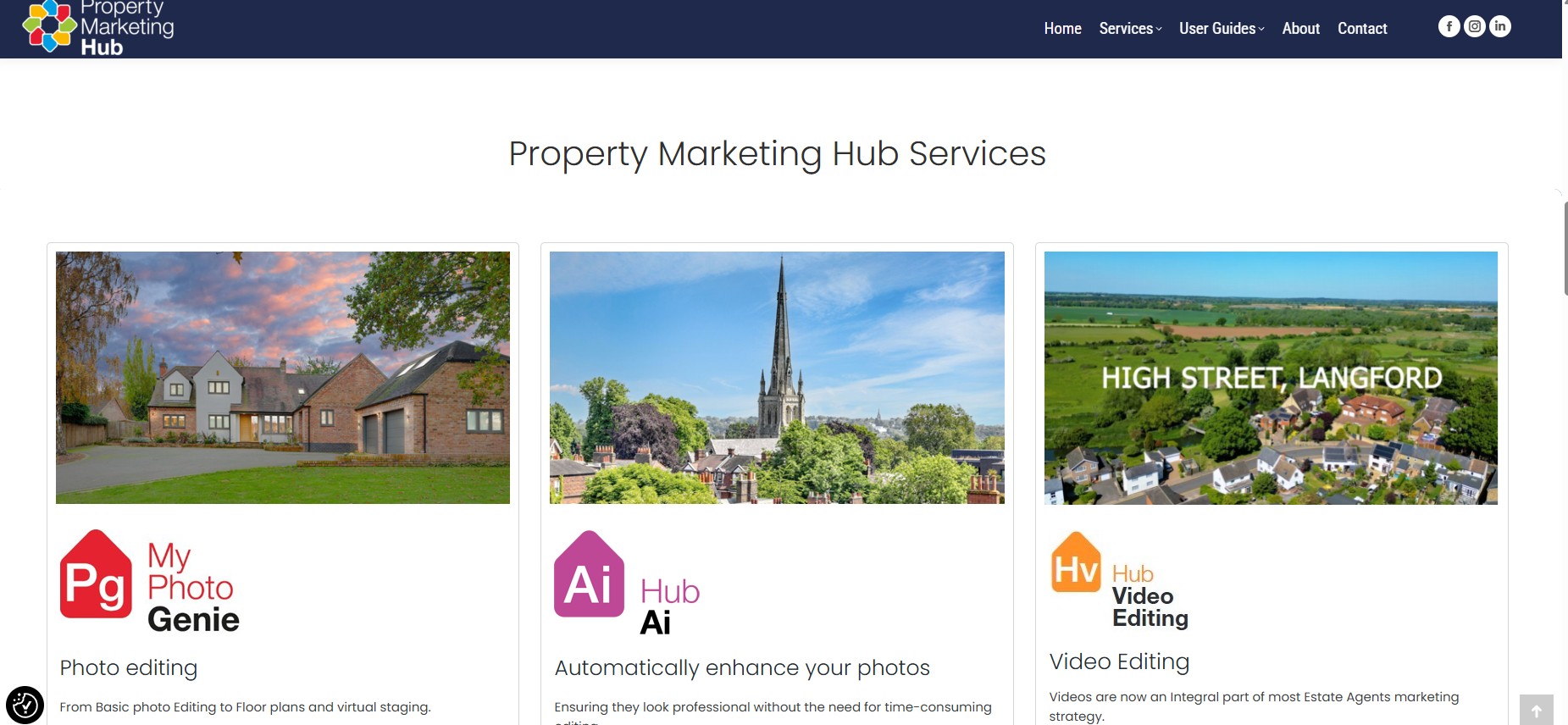Go to the Home menu item
The height and width of the screenshot is (725, 1568).
(1062, 29)
